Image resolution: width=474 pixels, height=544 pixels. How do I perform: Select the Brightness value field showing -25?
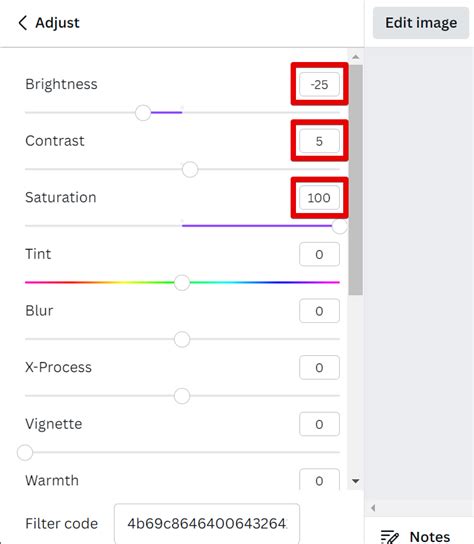click(319, 84)
